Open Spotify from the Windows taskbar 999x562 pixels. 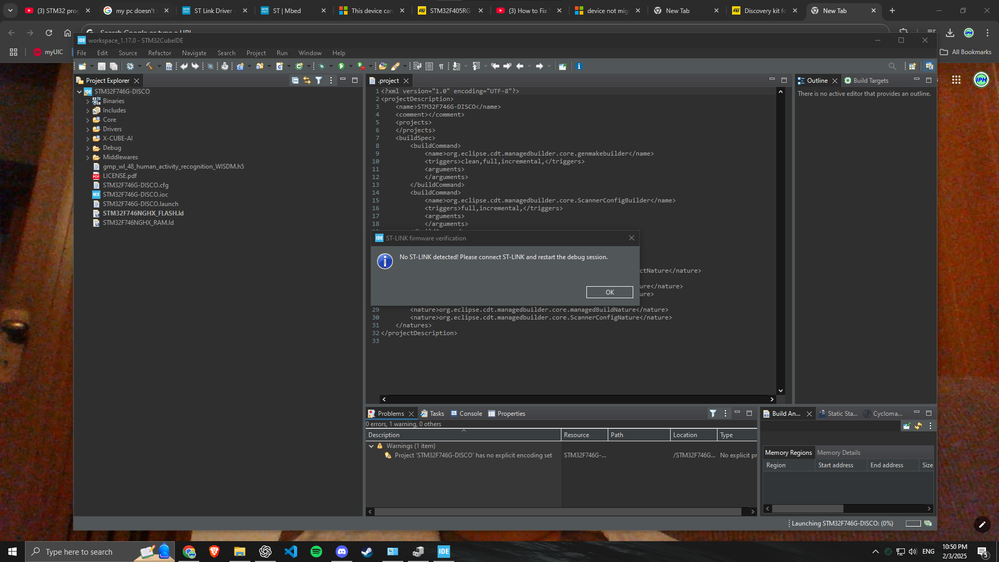[x=316, y=552]
